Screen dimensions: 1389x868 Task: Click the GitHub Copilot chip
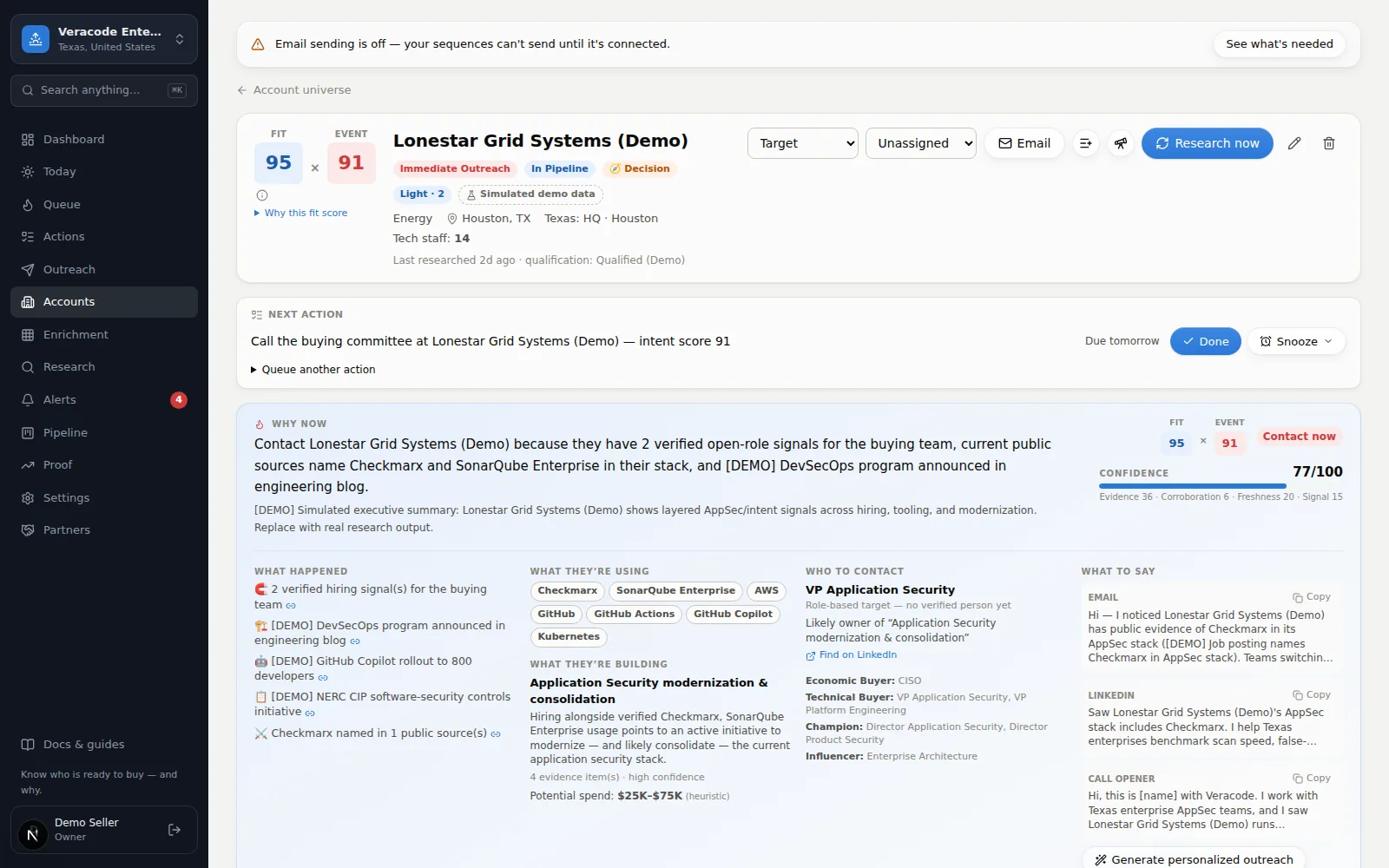click(x=733, y=615)
